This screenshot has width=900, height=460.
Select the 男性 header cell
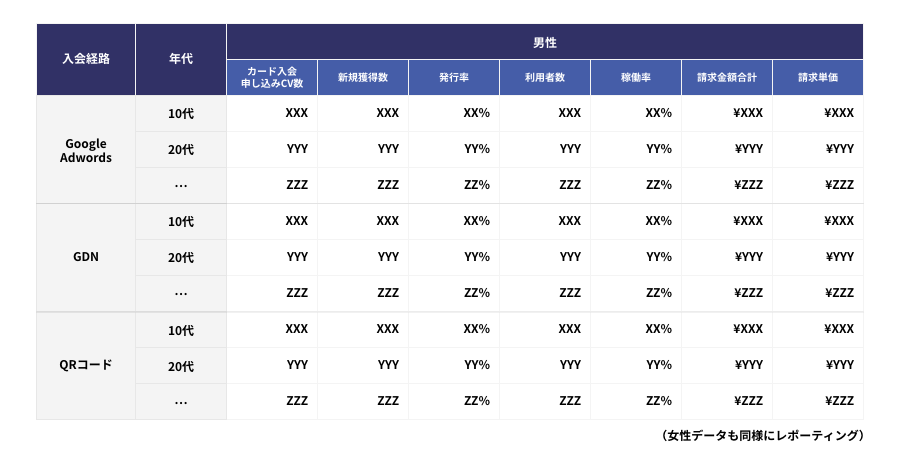coord(545,42)
